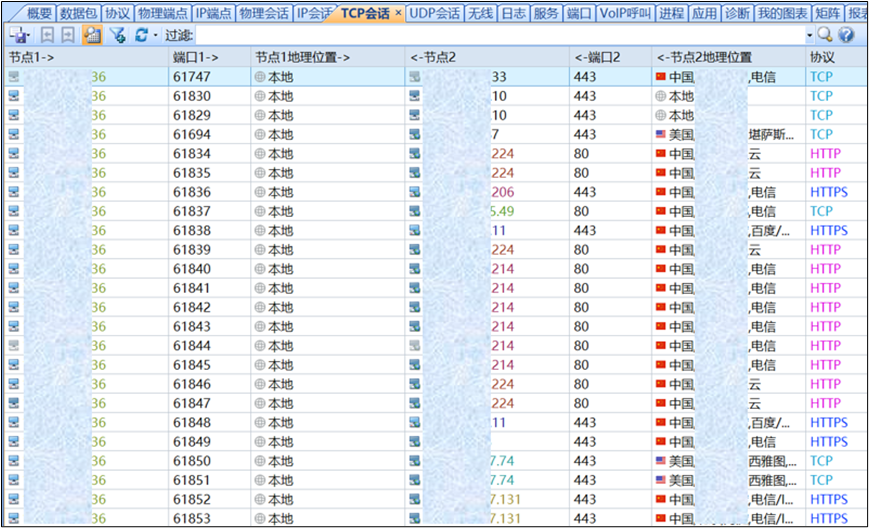
Task: Go to the 进程 tab
Action: tap(671, 13)
